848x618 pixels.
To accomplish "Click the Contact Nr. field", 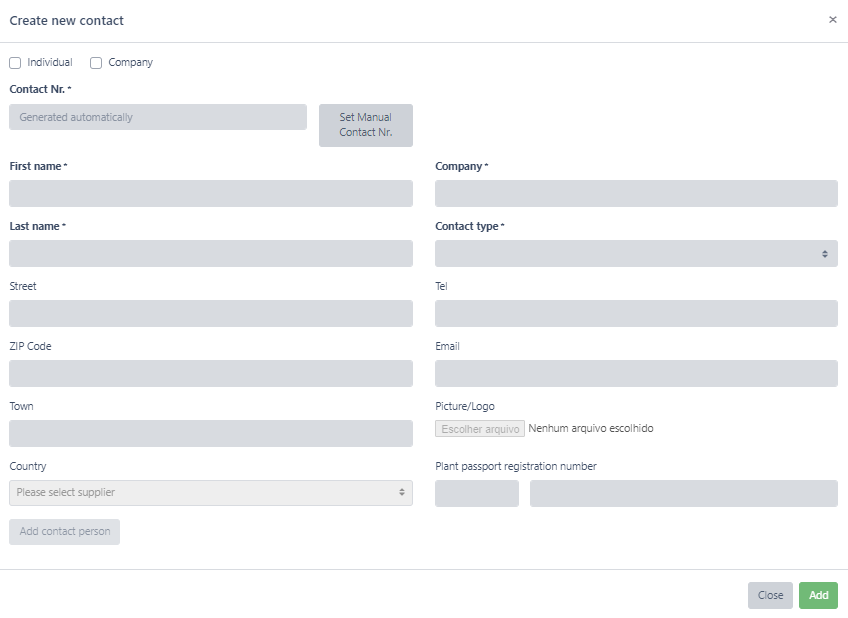I will click(158, 117).
